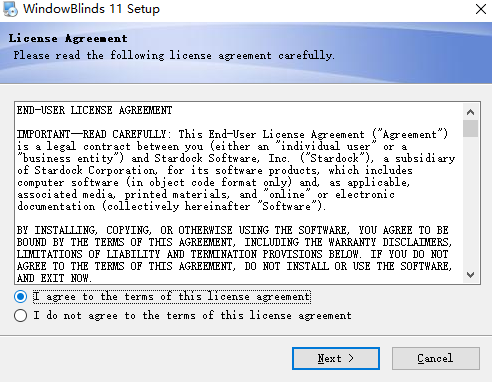Click the WindowBlinds setup icon in title bar
492x382 pixels.
[x=10, y=9]
